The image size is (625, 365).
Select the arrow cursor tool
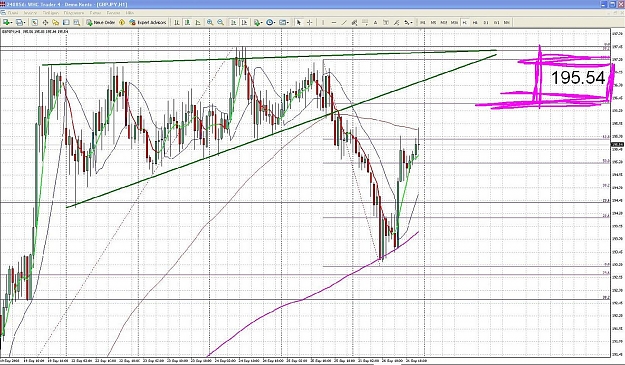(x=299, y=22)
